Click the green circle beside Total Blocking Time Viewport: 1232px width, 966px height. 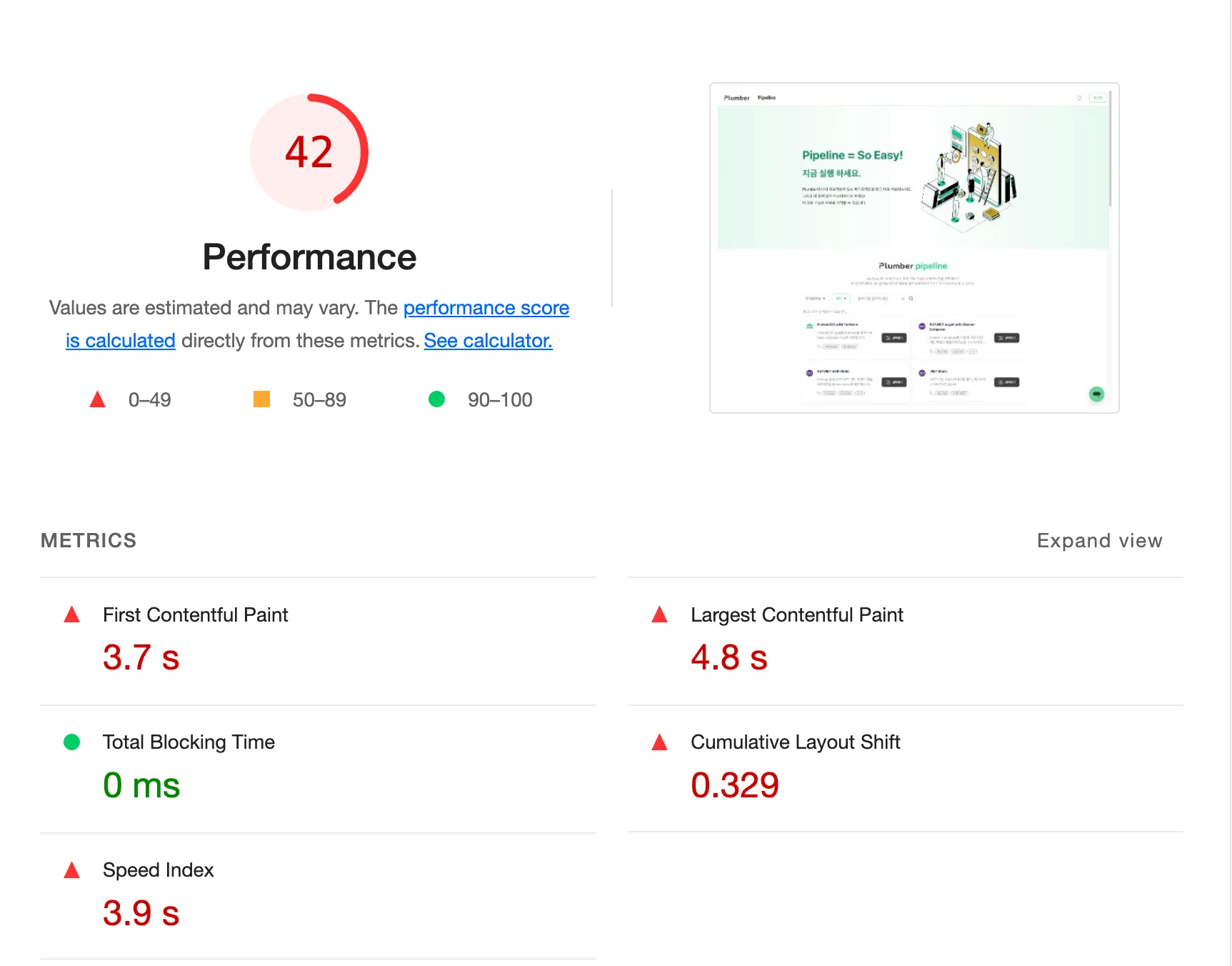tap(72, 742)
